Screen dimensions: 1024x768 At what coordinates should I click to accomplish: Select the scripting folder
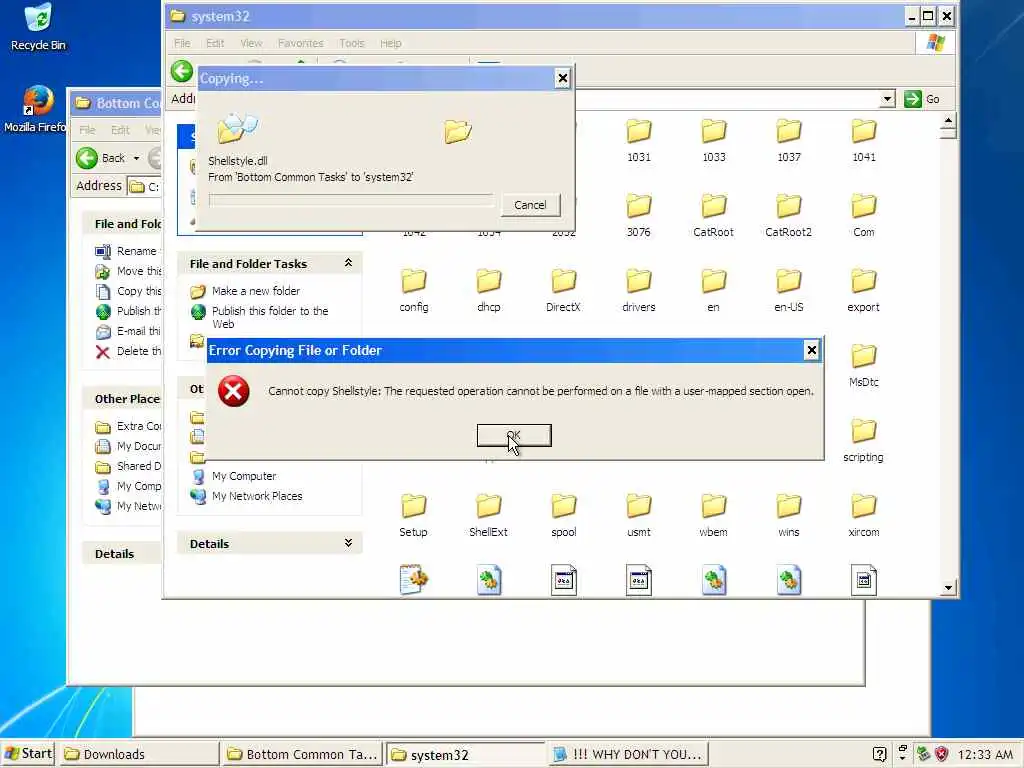coord(863,441)
